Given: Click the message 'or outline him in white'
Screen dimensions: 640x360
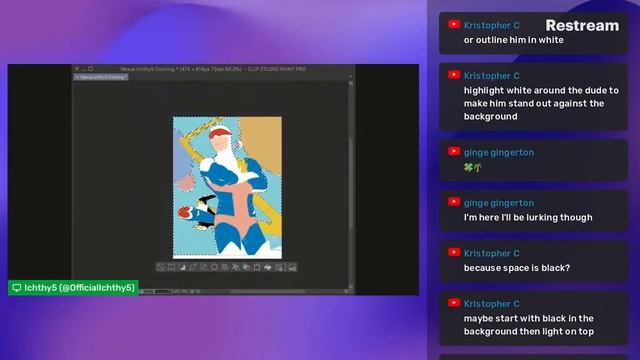Looking at the screenshot, I should 513,40.
